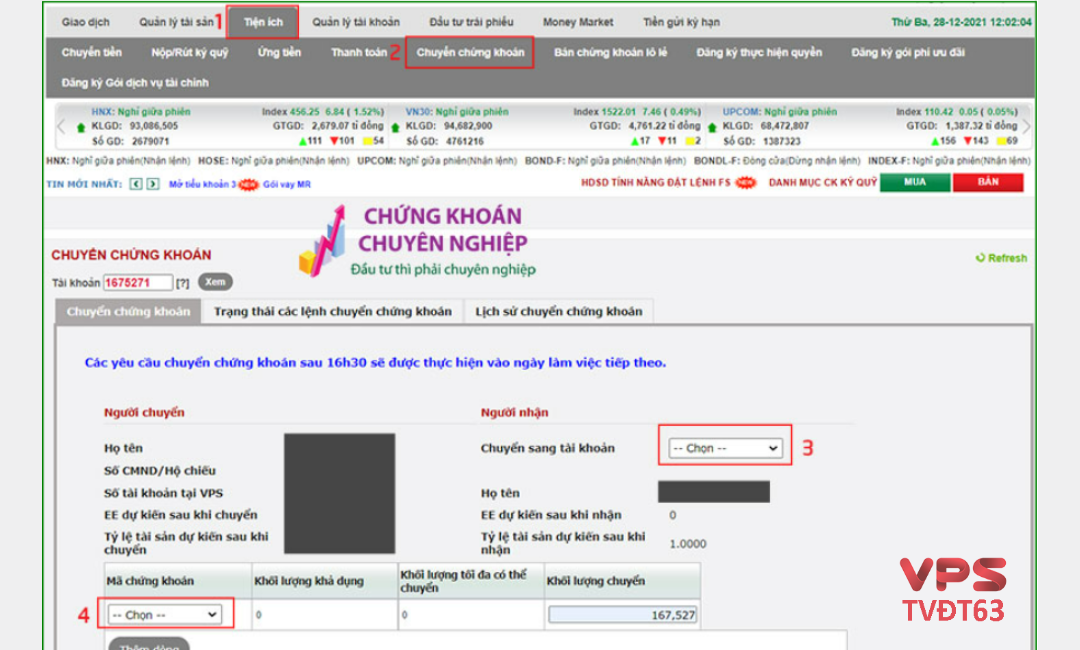1080x650 pixels.
Task: Click the Tài khoản number field
Action: tap(138, 282)
